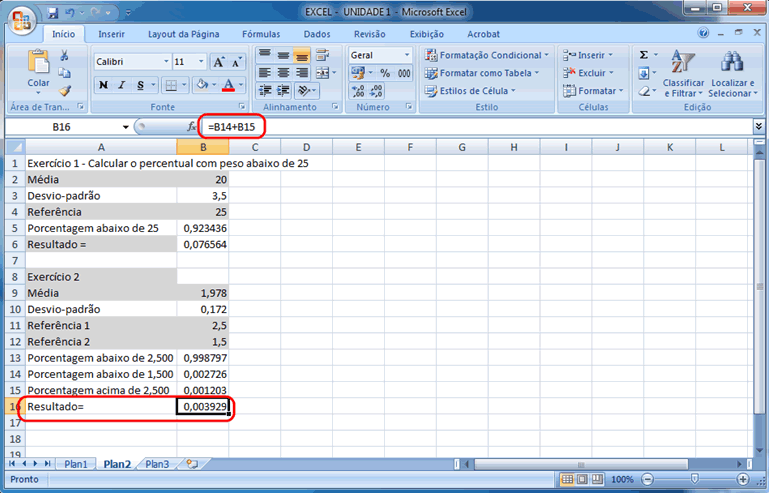Toggle italic formatting

point(121,85)
